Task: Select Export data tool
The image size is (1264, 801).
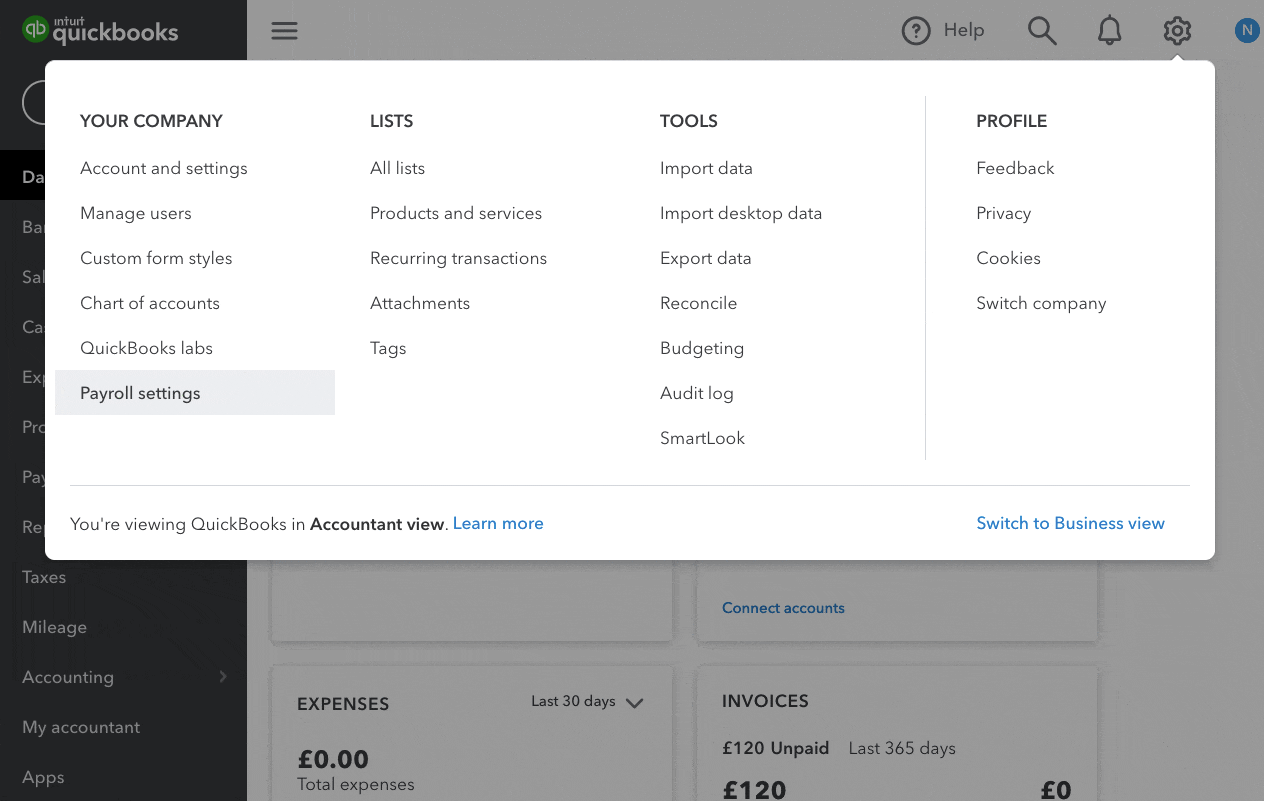Action: pos(706,258)
